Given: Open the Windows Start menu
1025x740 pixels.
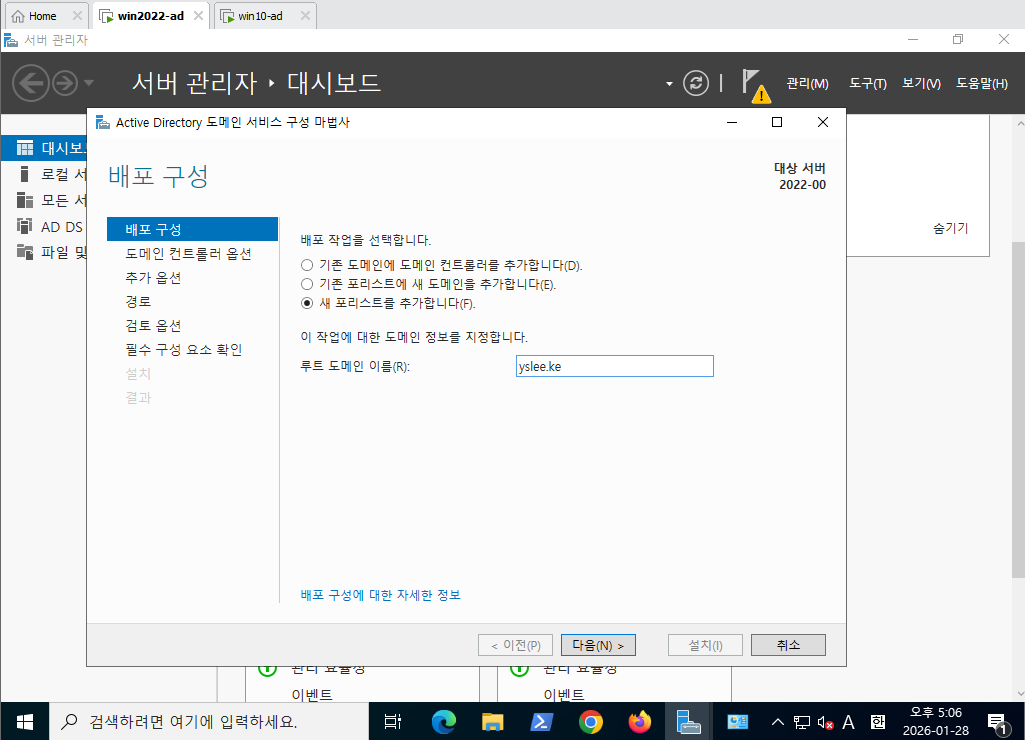Looking at the screenshot, I should click(25, 722).
